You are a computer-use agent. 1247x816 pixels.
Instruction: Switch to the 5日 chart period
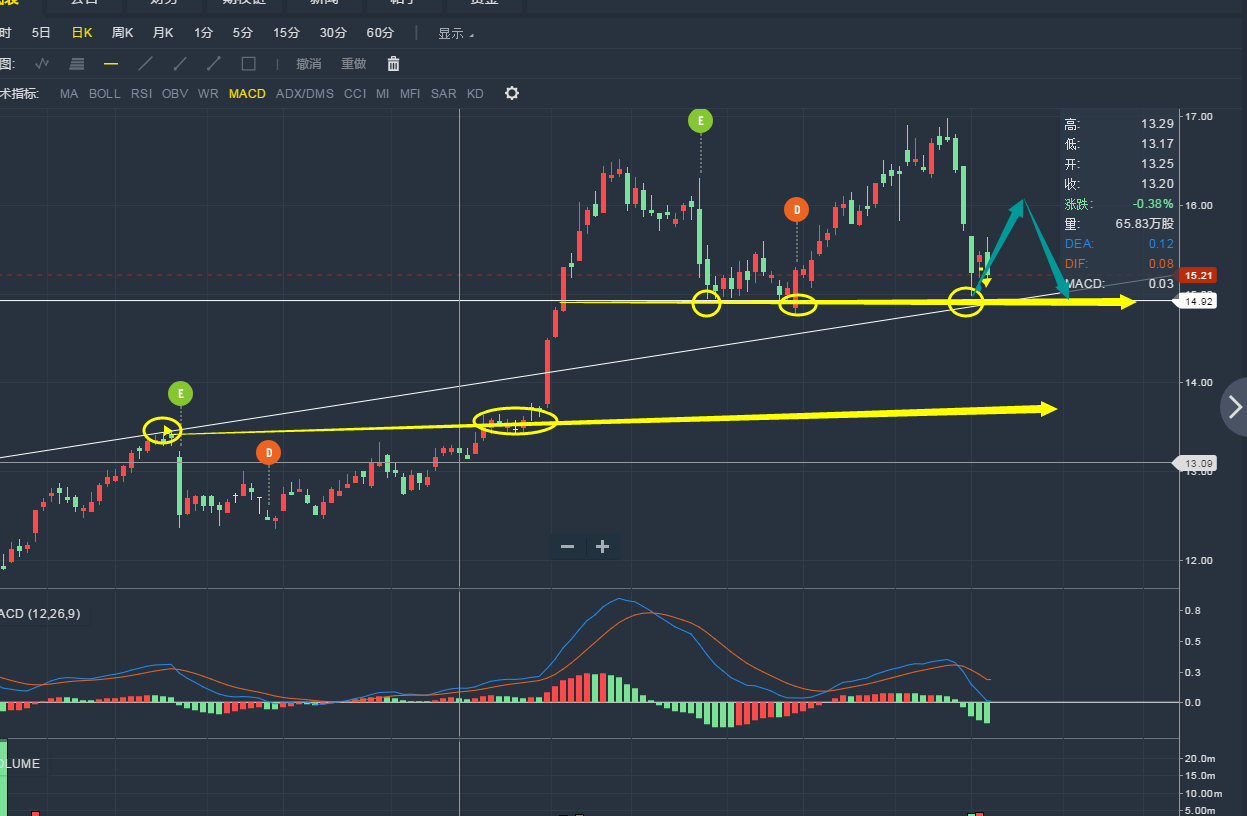[x=41, y=32]
